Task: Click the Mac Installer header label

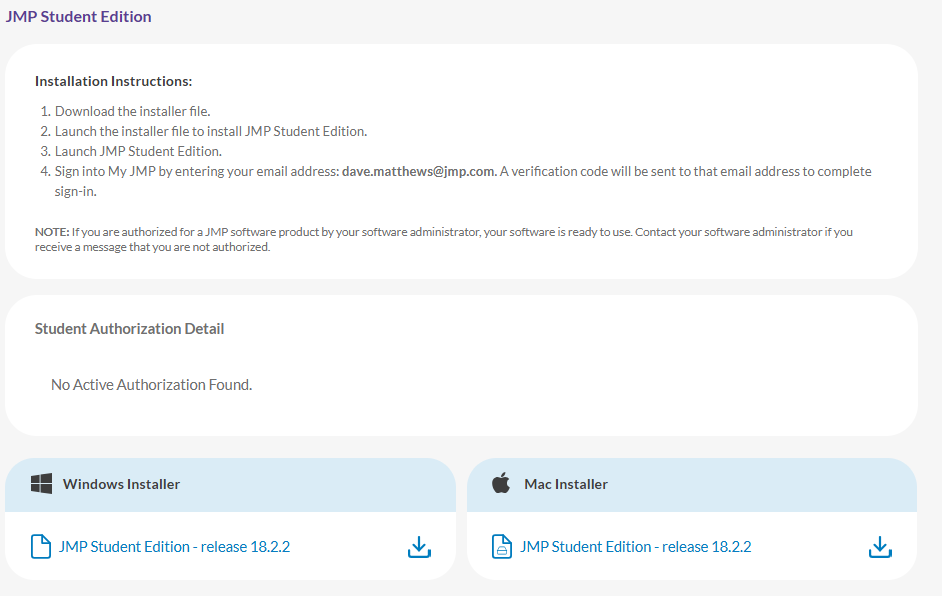Action: point(566,484)
